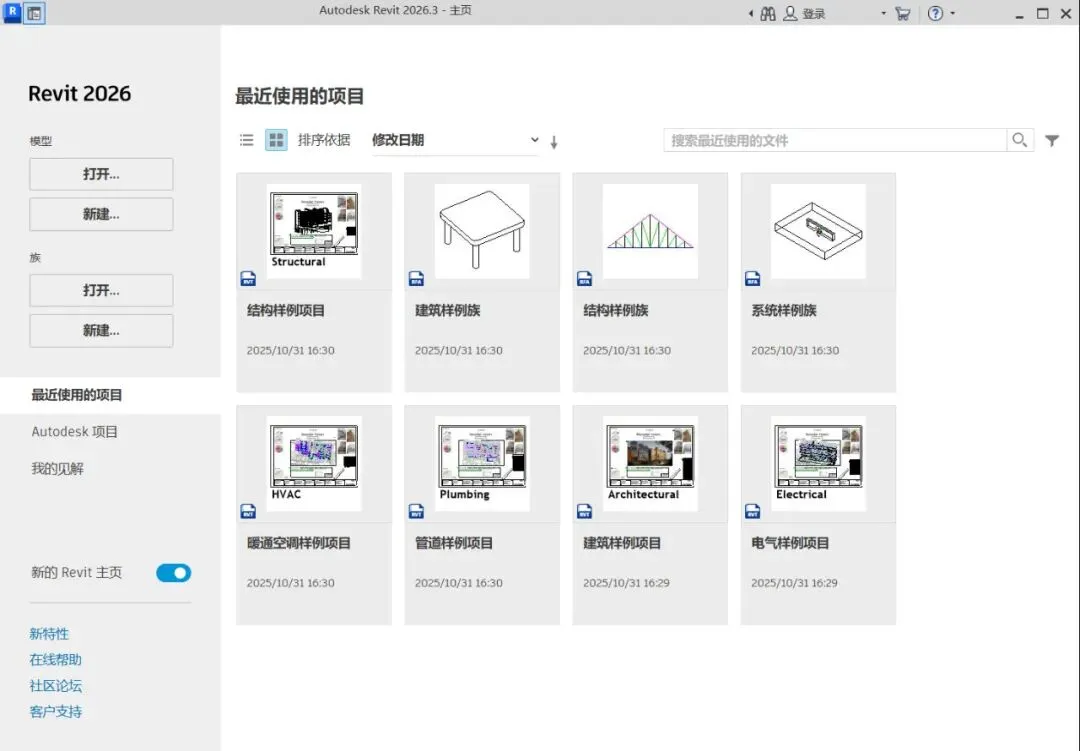Open the filter funnel icon
The width and height of the screenshot is (1080, 751).
(1052, 141)
